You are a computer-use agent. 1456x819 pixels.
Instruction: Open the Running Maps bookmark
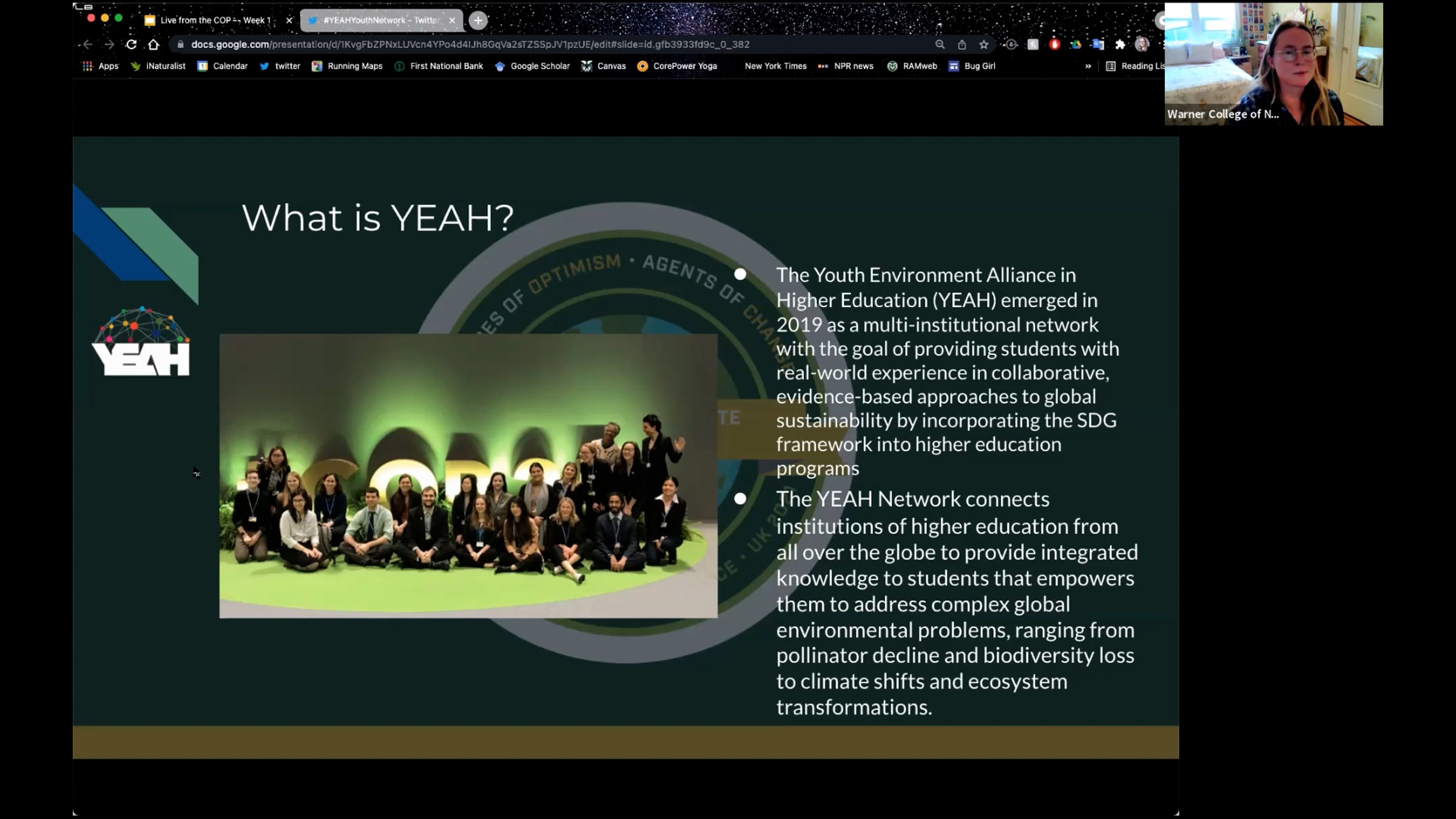point(347,66)
